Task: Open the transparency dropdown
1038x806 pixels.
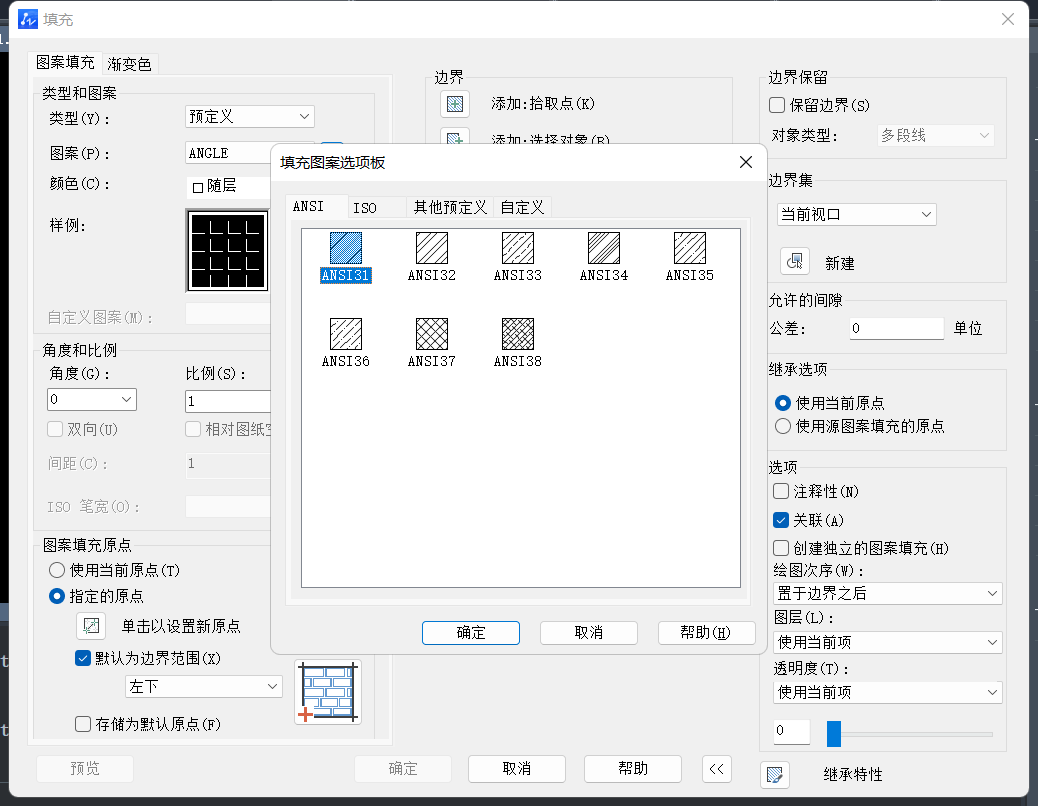Action: (888, 692)
